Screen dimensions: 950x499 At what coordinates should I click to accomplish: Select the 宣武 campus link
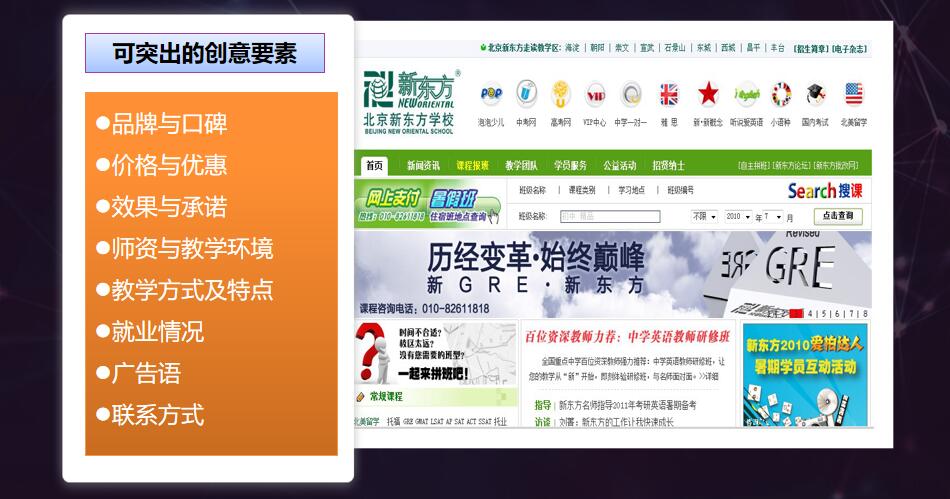[x=647, y=48]
